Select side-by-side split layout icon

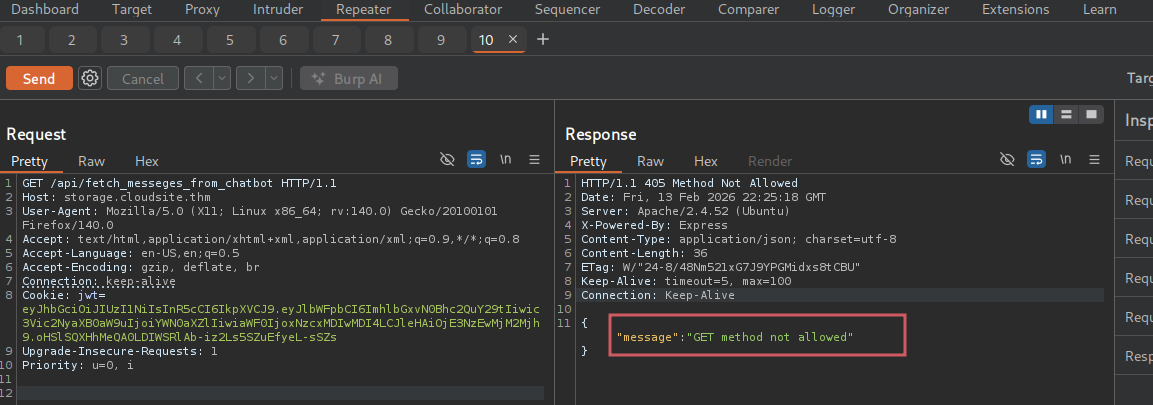pyautogui.click(x=1041, y=115)
